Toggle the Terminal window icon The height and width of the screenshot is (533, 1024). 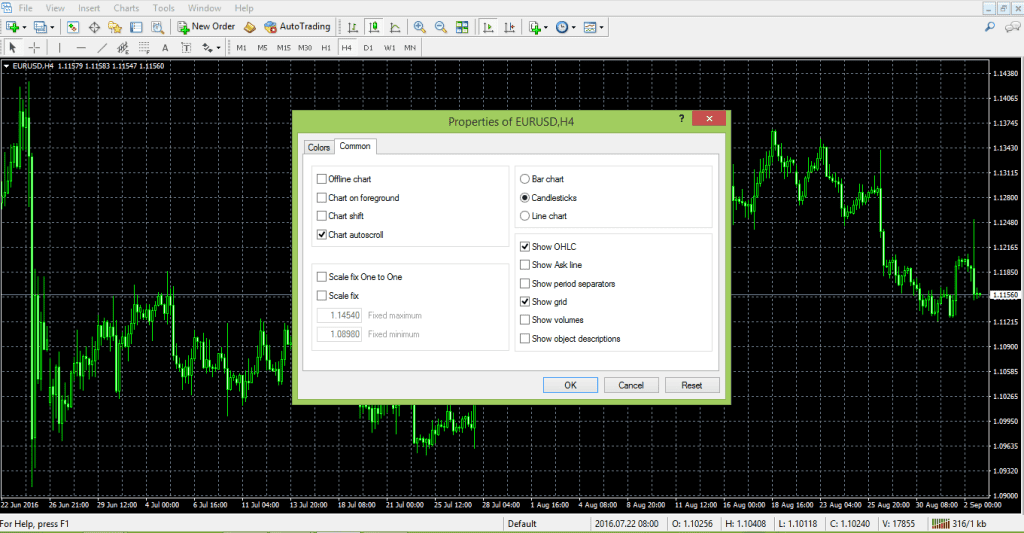pyautogui.click(x=136, y=27)
